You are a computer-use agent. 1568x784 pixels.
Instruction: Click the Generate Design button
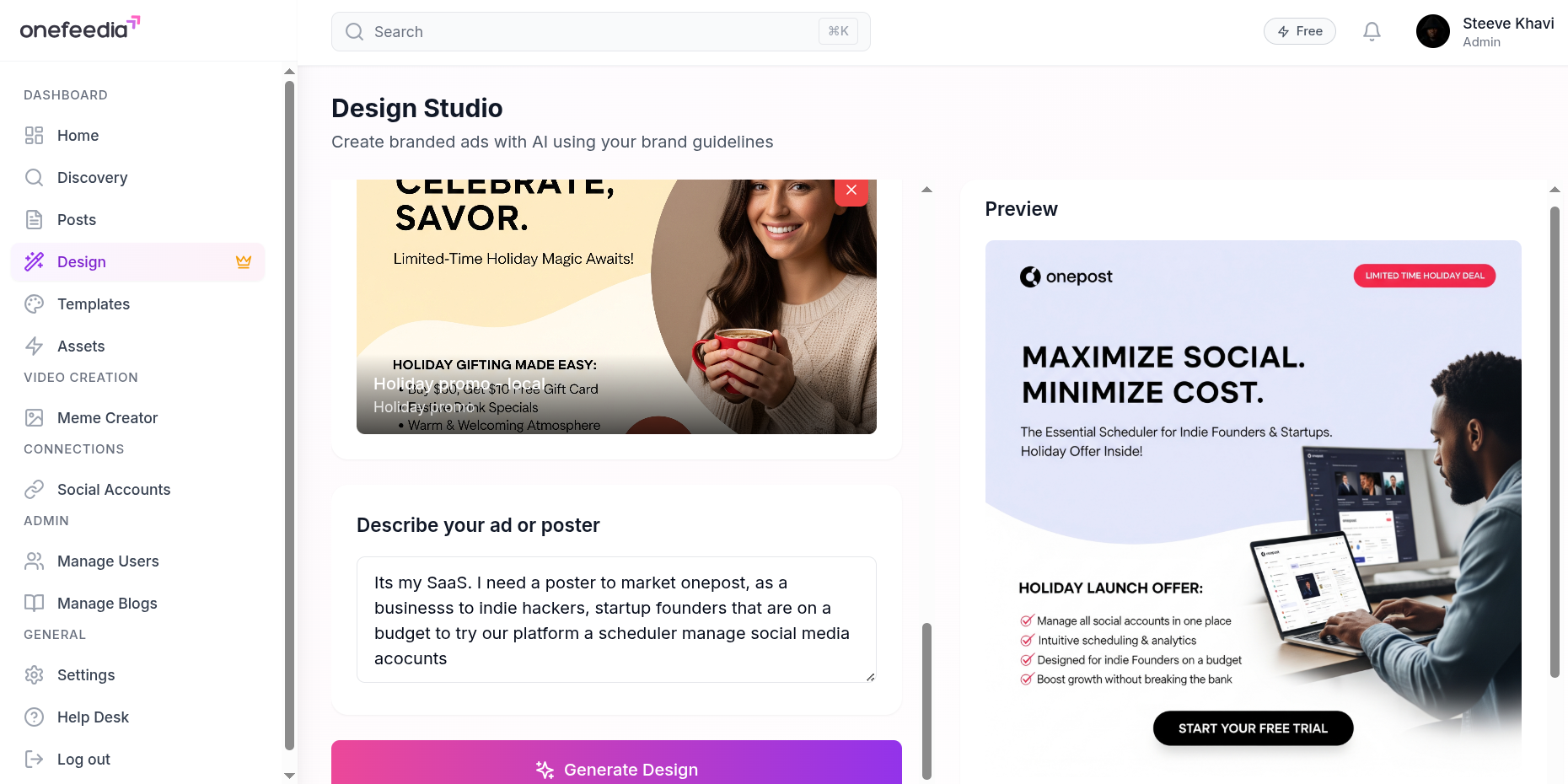tap(616, 763)
